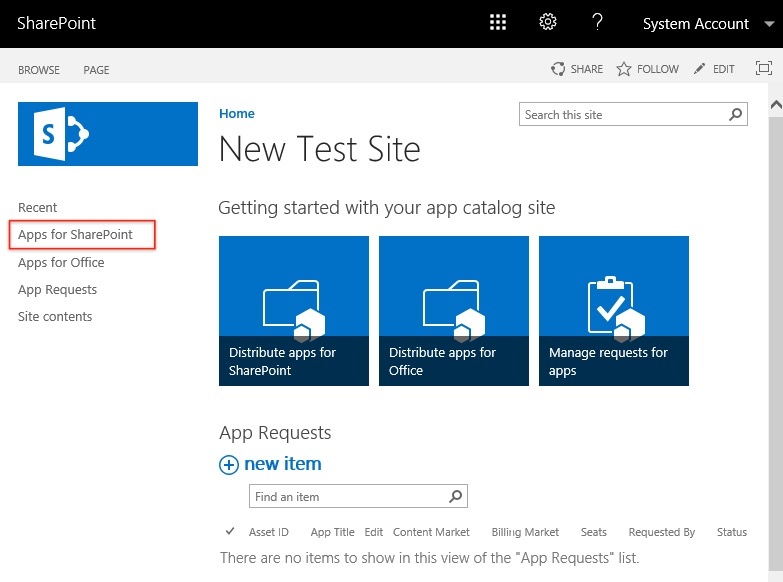This screenshot has width=783, height=582.
Task: Click the new item plus icon
Action: [229, 465]
